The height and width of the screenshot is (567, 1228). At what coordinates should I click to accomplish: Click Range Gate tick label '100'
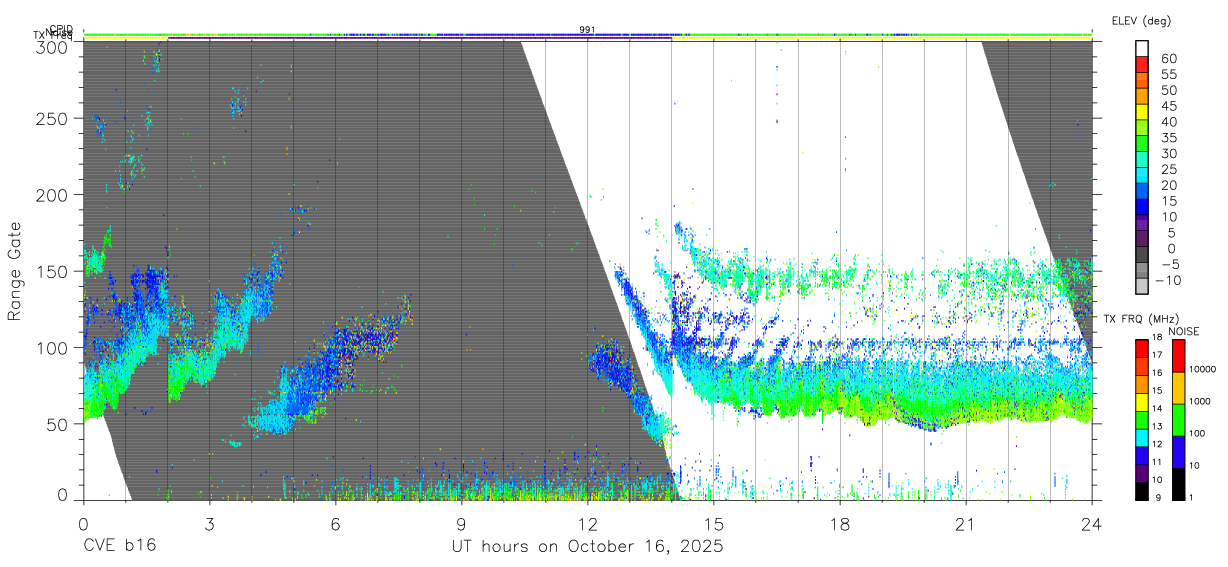tap(53, 347)
